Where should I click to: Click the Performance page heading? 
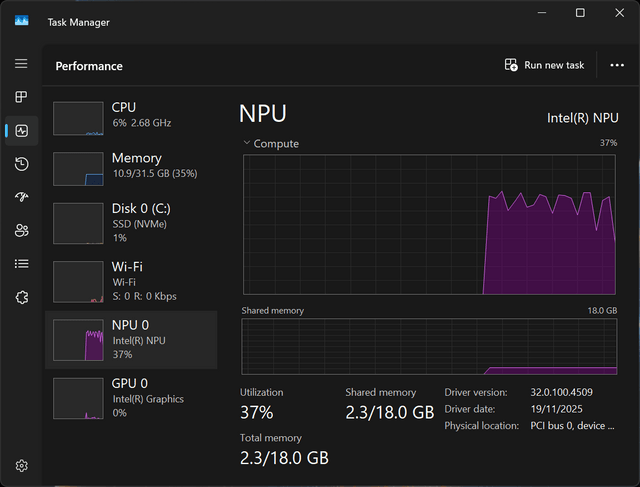[x=89, y=66]
